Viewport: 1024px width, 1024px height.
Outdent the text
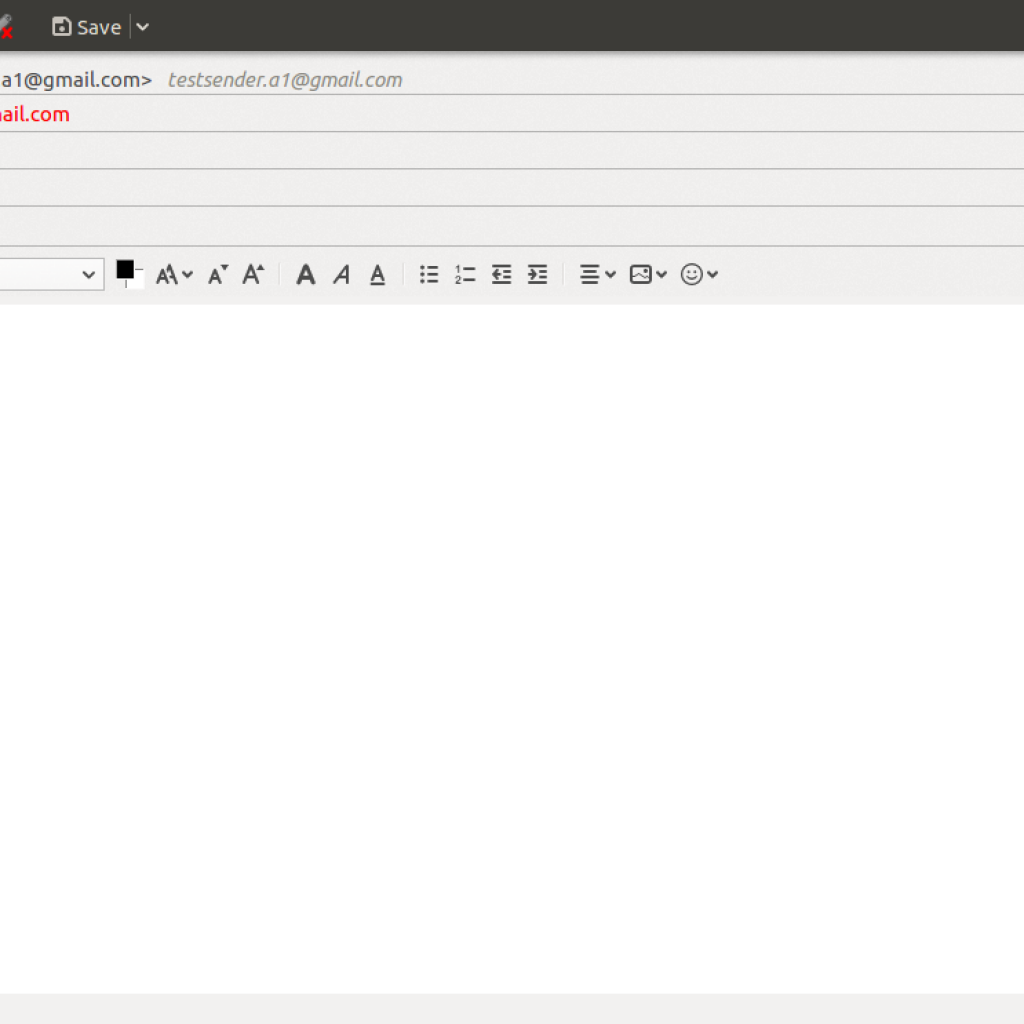coord(501,274)
